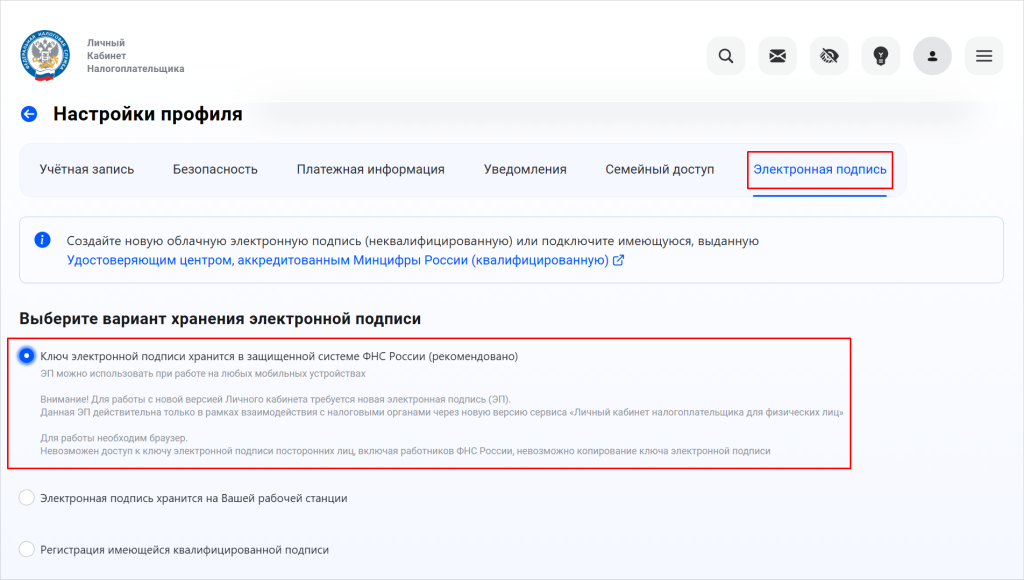Select signature stored on Вашей рабочей станции
The image size is (1024, 580).
27,498
